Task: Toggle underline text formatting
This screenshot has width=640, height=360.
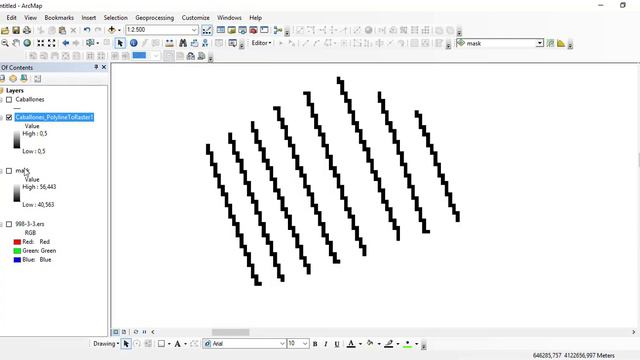Action: tap(337, 344)
